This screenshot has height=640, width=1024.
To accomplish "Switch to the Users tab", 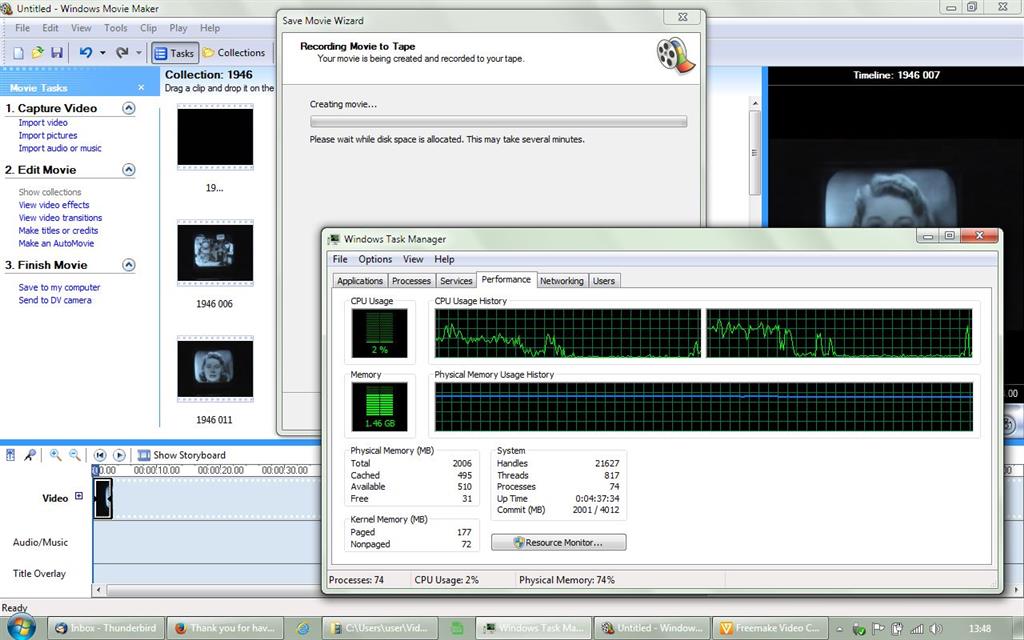I will pos(603,281).
